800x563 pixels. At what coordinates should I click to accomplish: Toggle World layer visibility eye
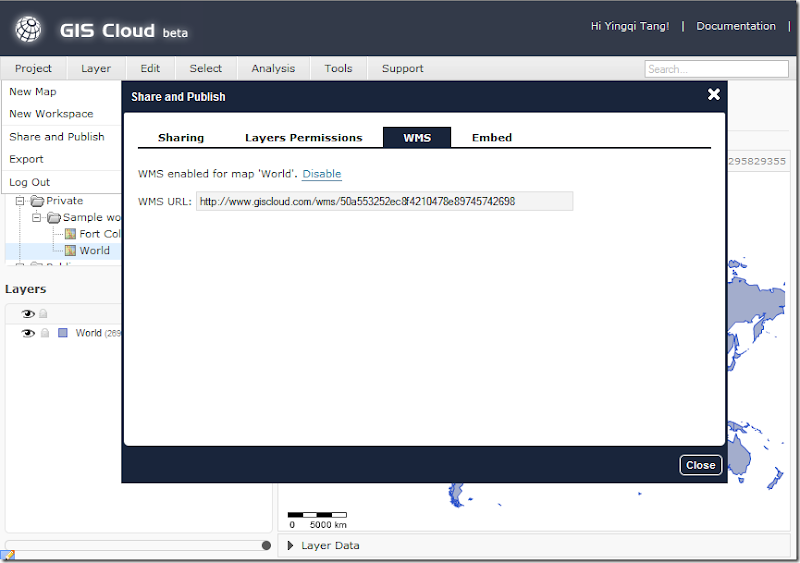(x=28, y=333)
